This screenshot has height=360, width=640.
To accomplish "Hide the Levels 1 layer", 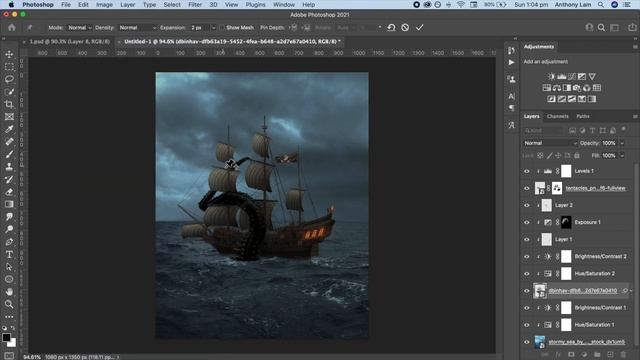I will 527,171.
